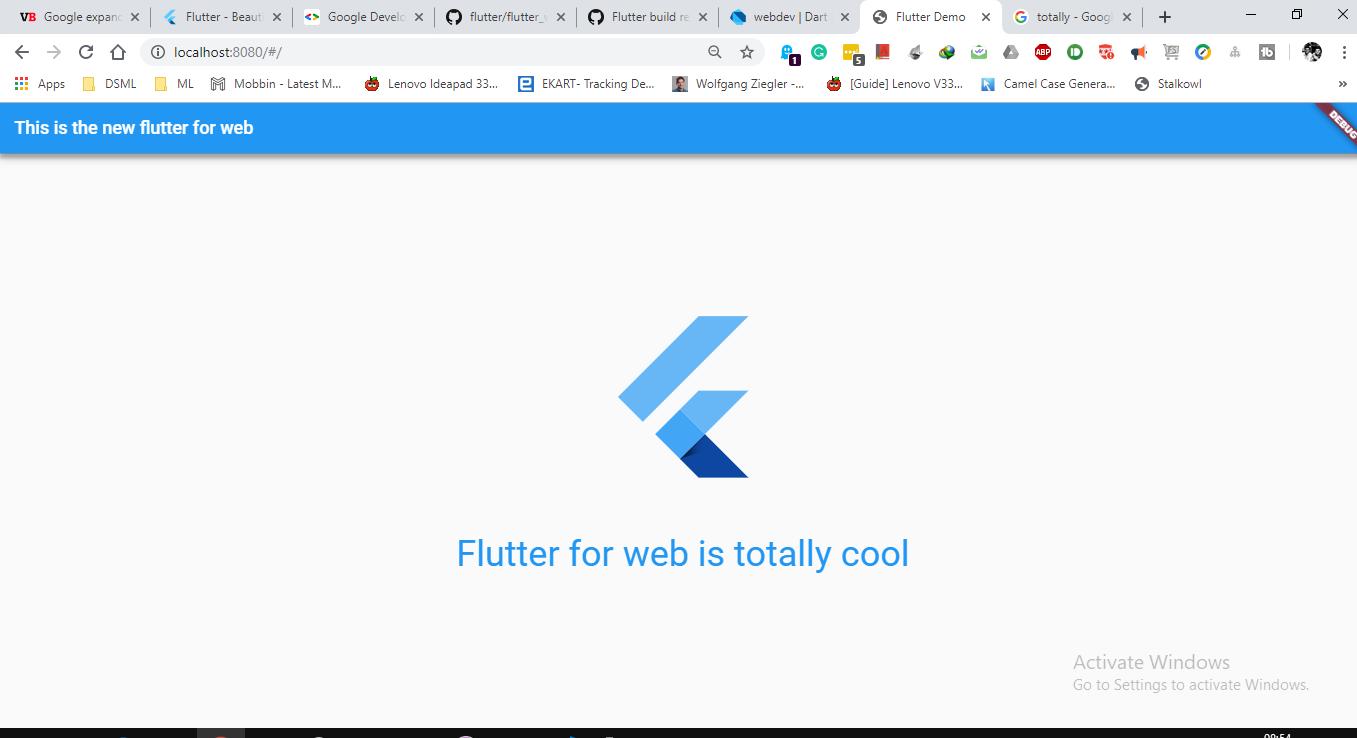Open the Chrome profile avatar
Screen dimensions: 1357x738
click(1312, 52)
